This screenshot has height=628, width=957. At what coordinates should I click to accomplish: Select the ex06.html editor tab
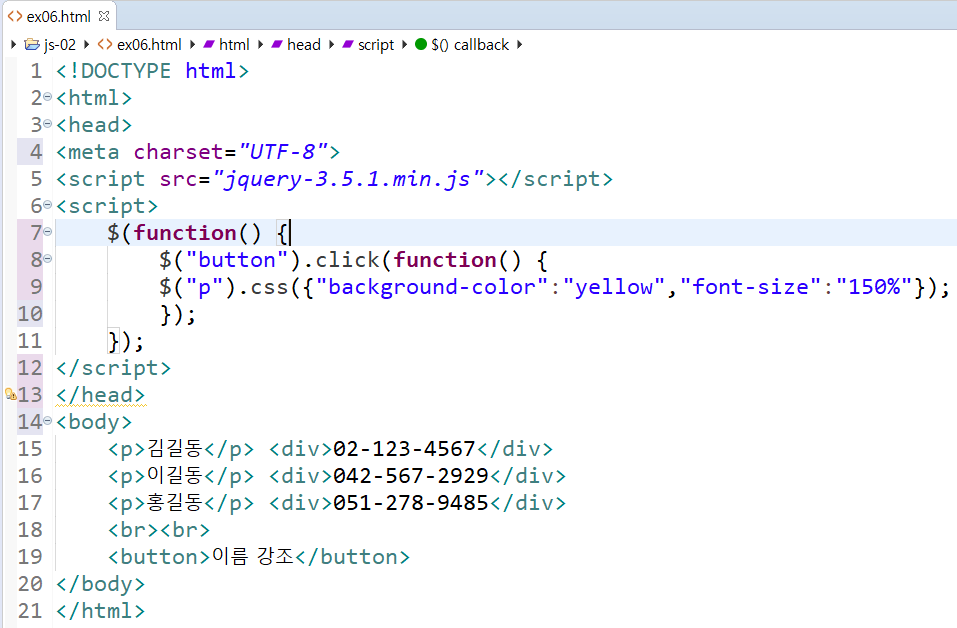pyautogui.click(x=58, y=16)
